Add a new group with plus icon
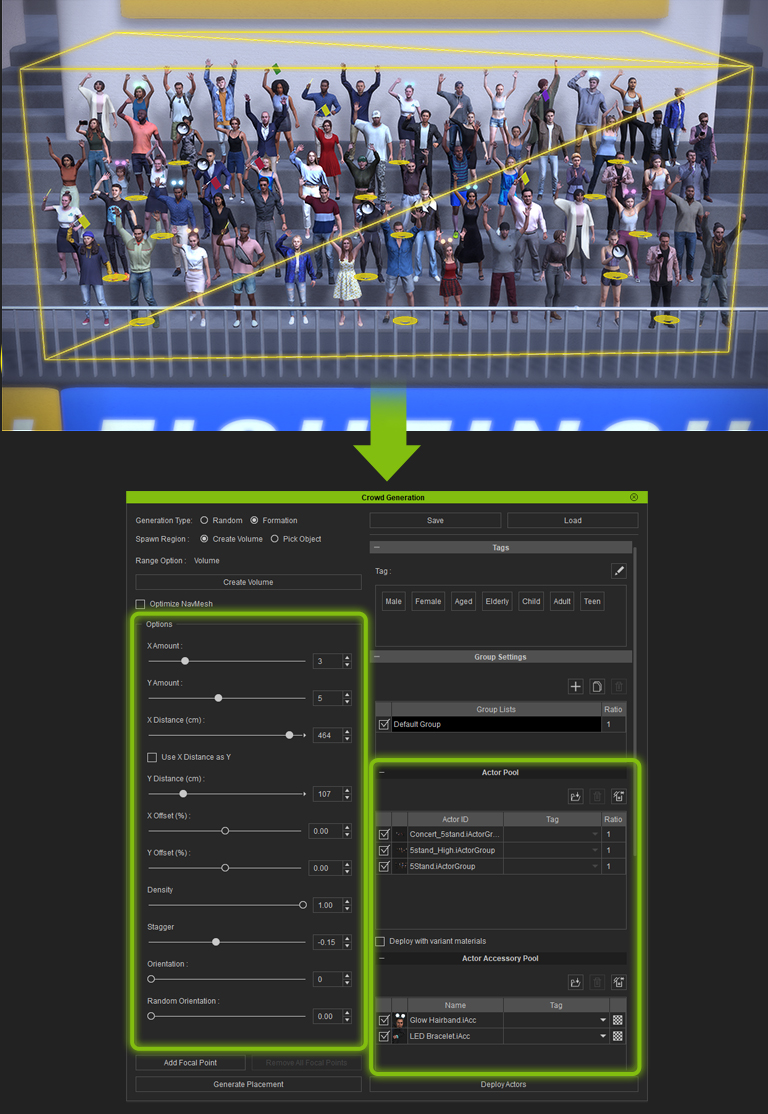This screenshot has height=1114, width=768. coord(575,686)
